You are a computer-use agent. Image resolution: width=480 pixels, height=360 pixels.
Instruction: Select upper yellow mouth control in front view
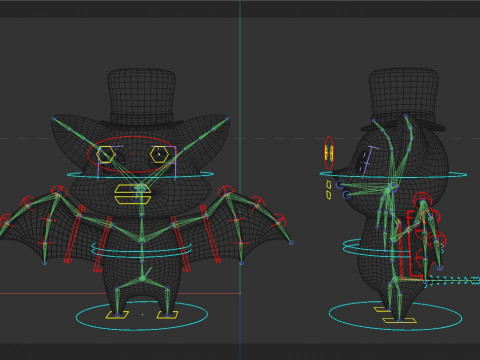click(x=133, y=189)
